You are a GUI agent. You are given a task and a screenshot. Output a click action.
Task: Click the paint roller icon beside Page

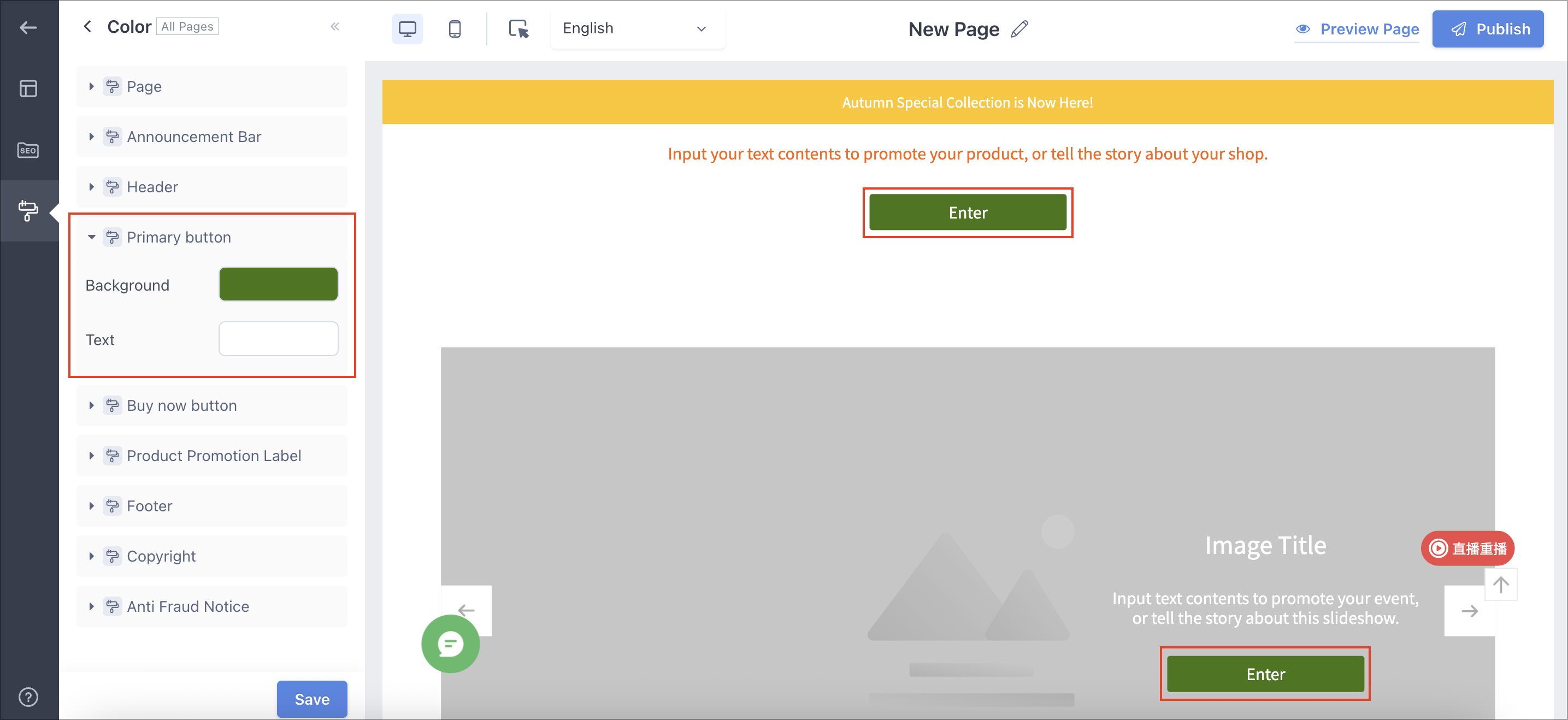(113, 86)
